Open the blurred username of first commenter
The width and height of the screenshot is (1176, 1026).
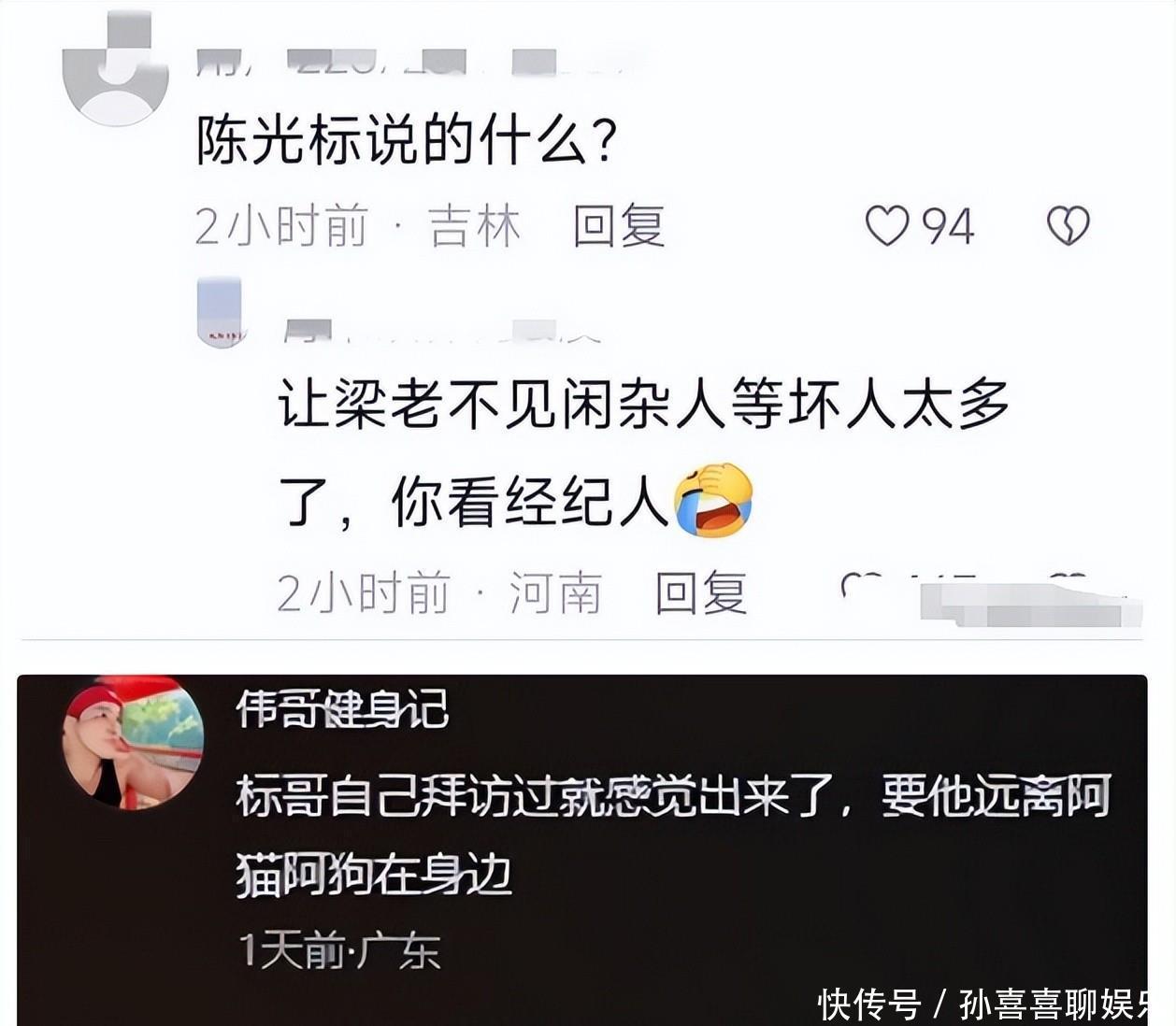pyautogui.click(x=421, y=63)
